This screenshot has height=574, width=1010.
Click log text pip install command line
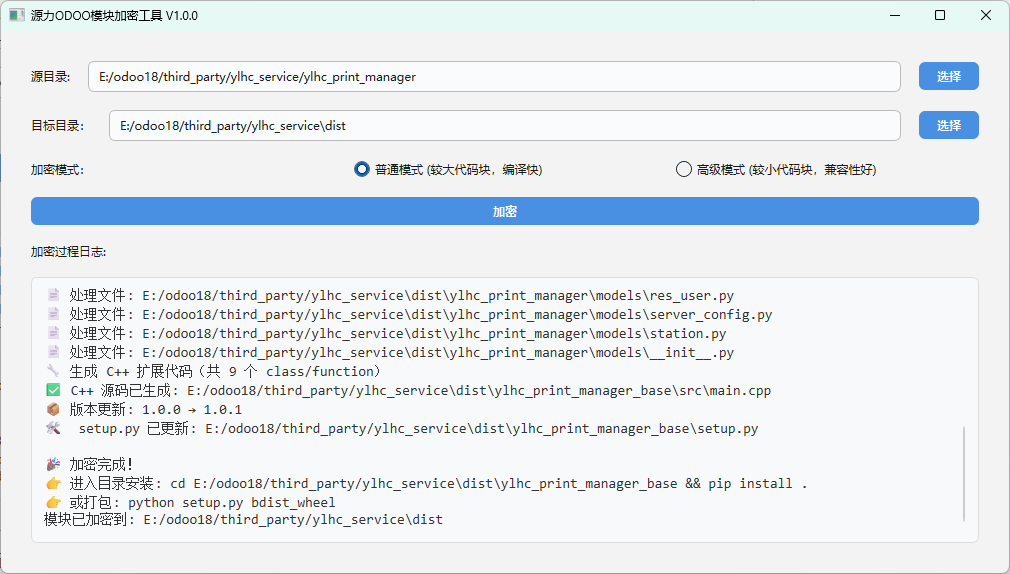[438, 483]
